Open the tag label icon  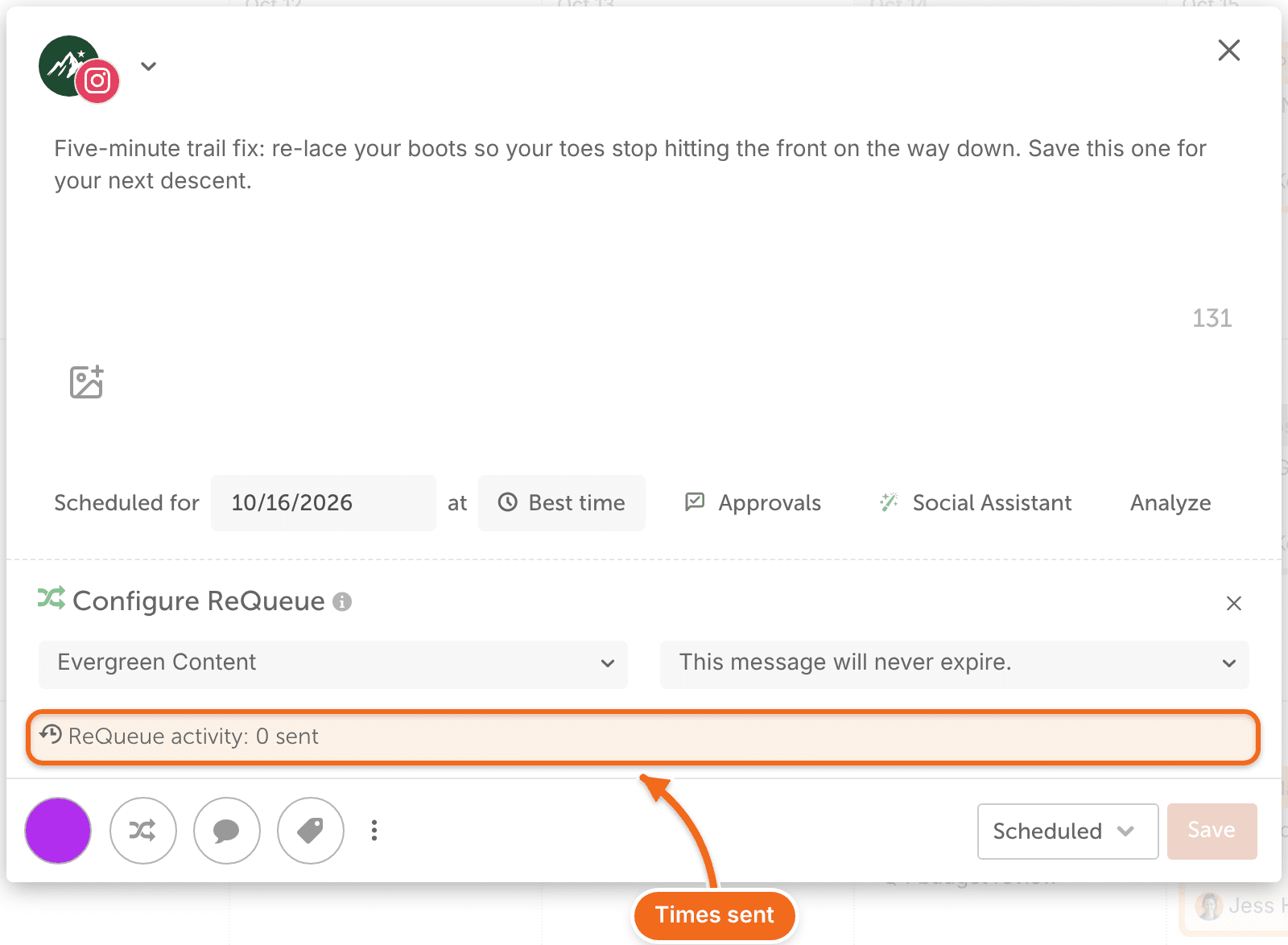310,831
